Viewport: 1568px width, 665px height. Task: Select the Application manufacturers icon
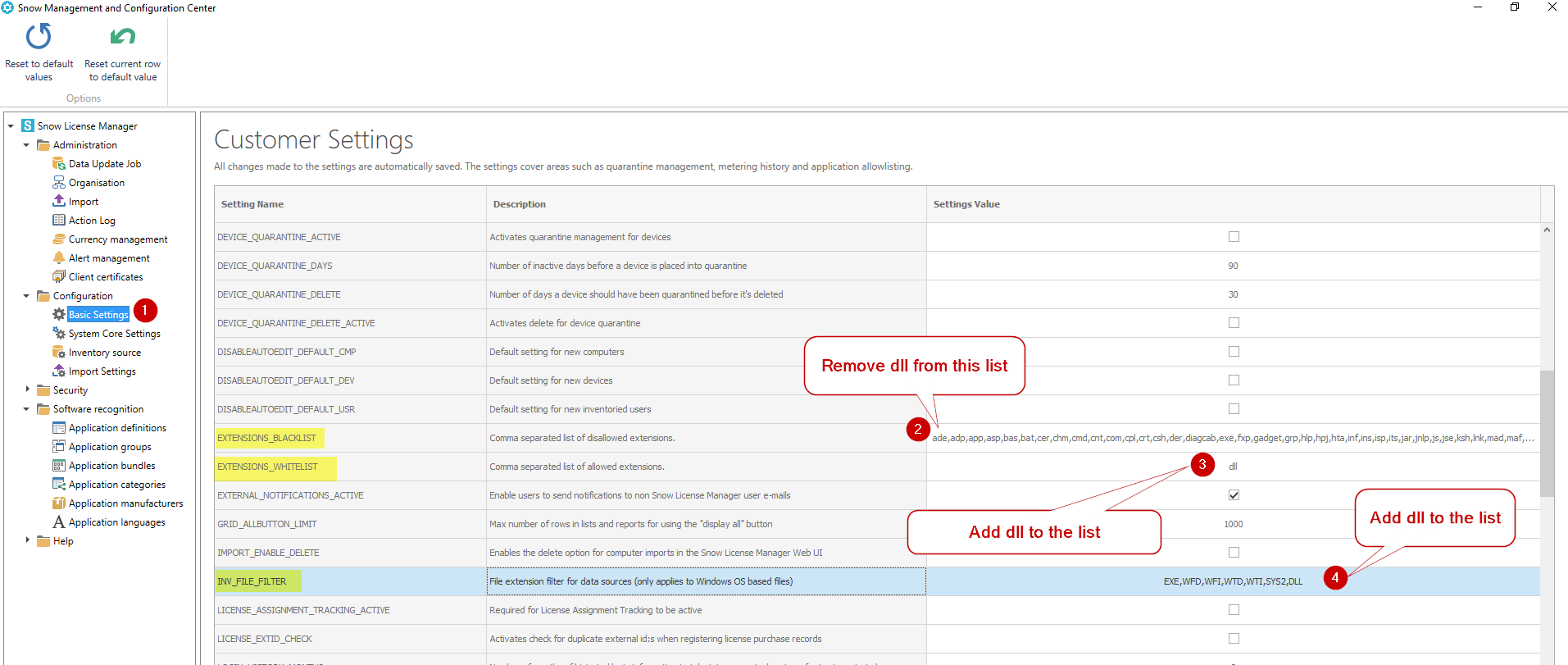click(59, 503)
